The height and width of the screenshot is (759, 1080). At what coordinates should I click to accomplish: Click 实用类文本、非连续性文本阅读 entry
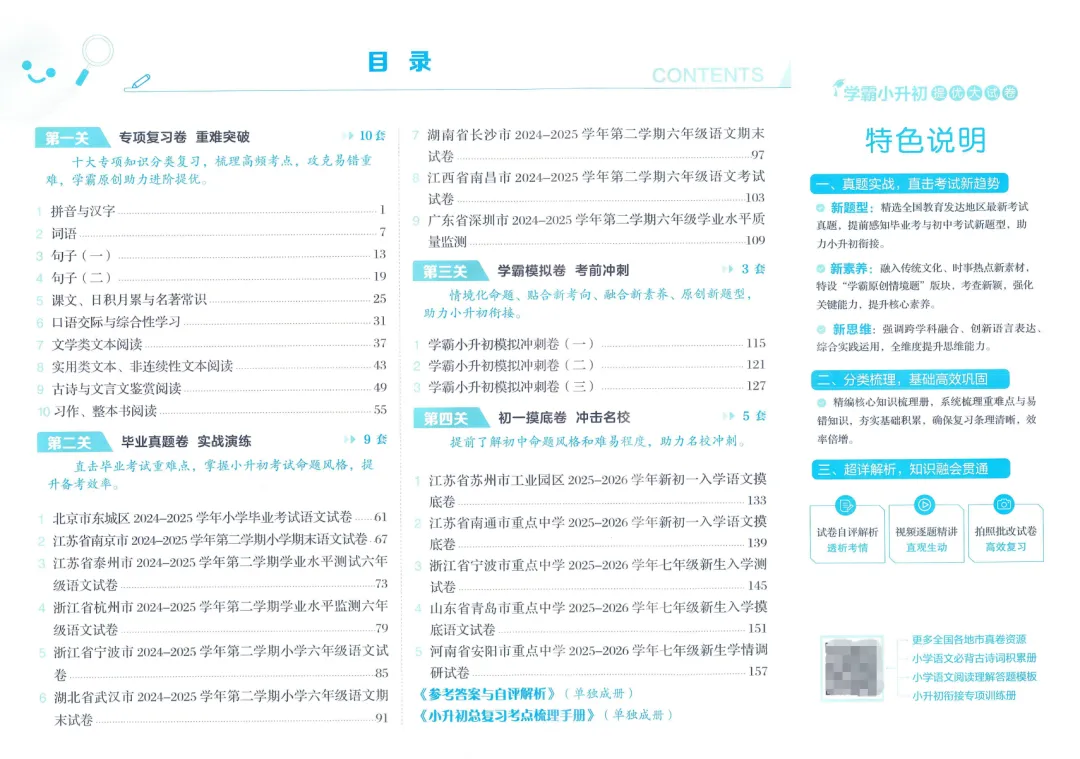coord(211,366)
